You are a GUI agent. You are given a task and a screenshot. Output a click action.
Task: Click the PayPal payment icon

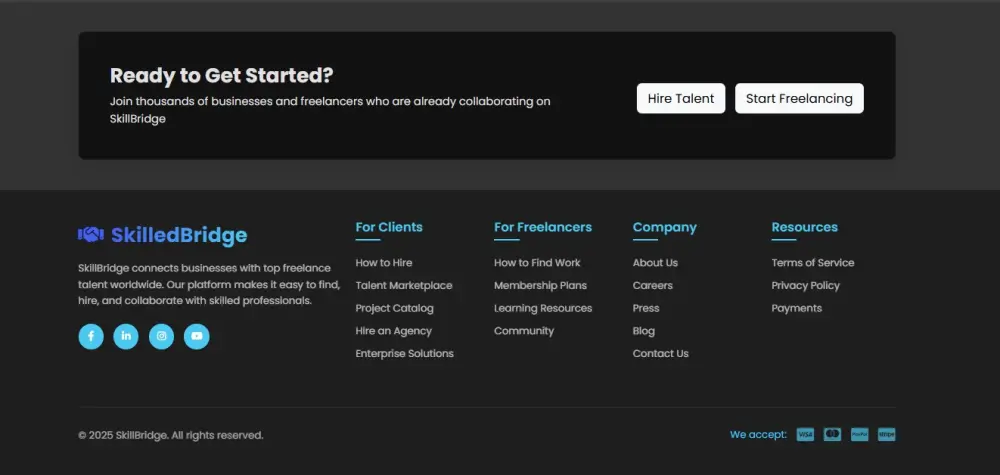point(859,435)
